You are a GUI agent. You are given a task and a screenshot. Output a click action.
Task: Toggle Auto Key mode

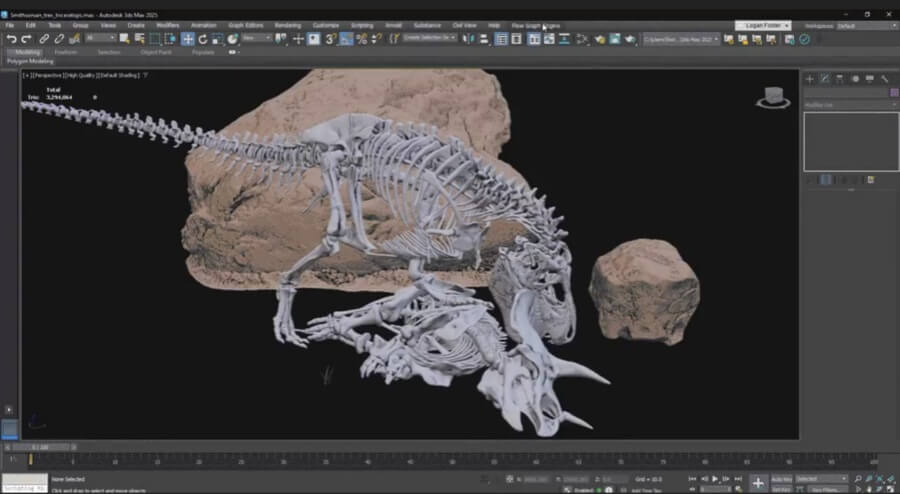click(781, 479)
